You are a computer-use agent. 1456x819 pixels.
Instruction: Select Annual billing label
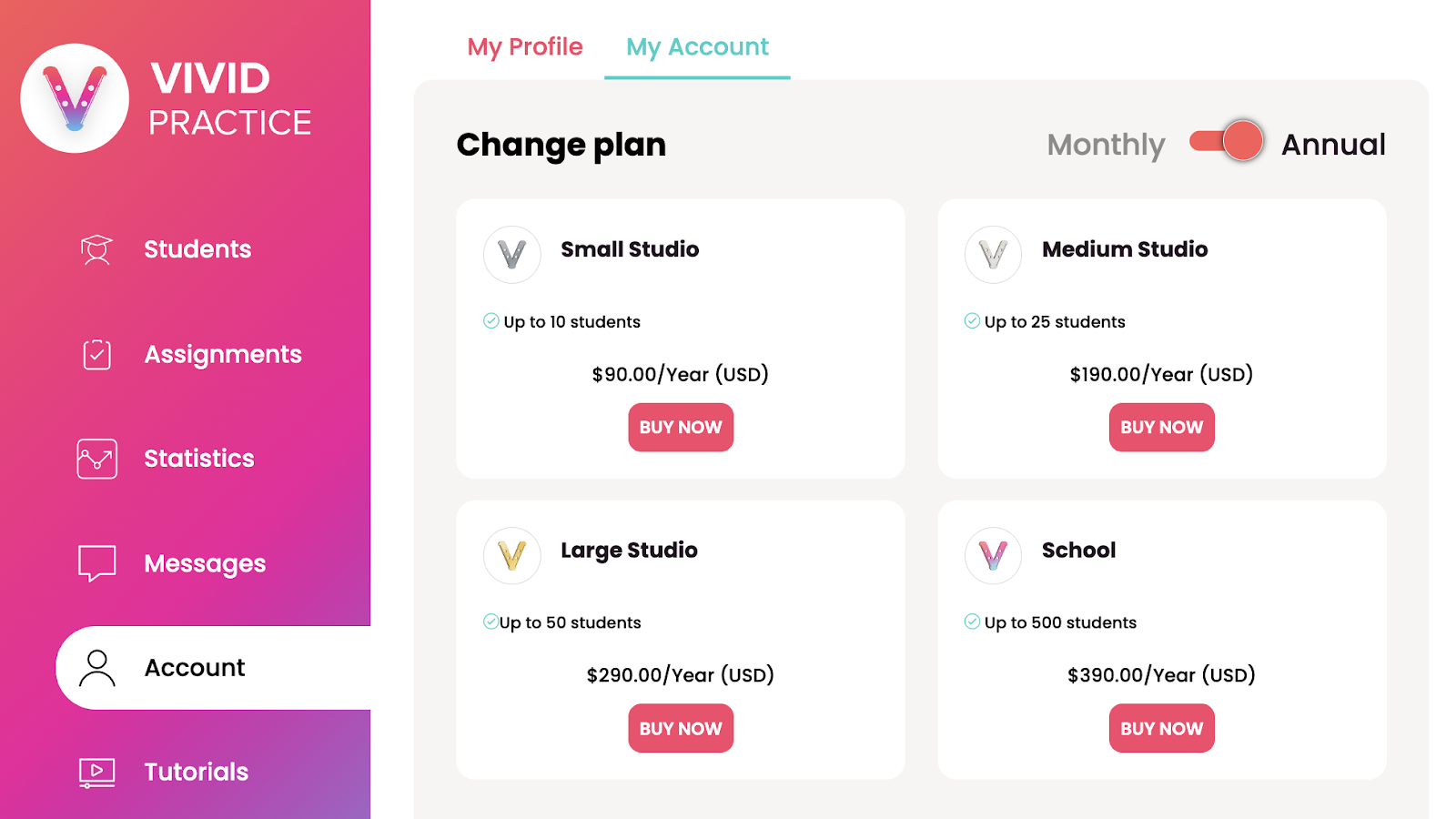click(x=1333, y=145)
